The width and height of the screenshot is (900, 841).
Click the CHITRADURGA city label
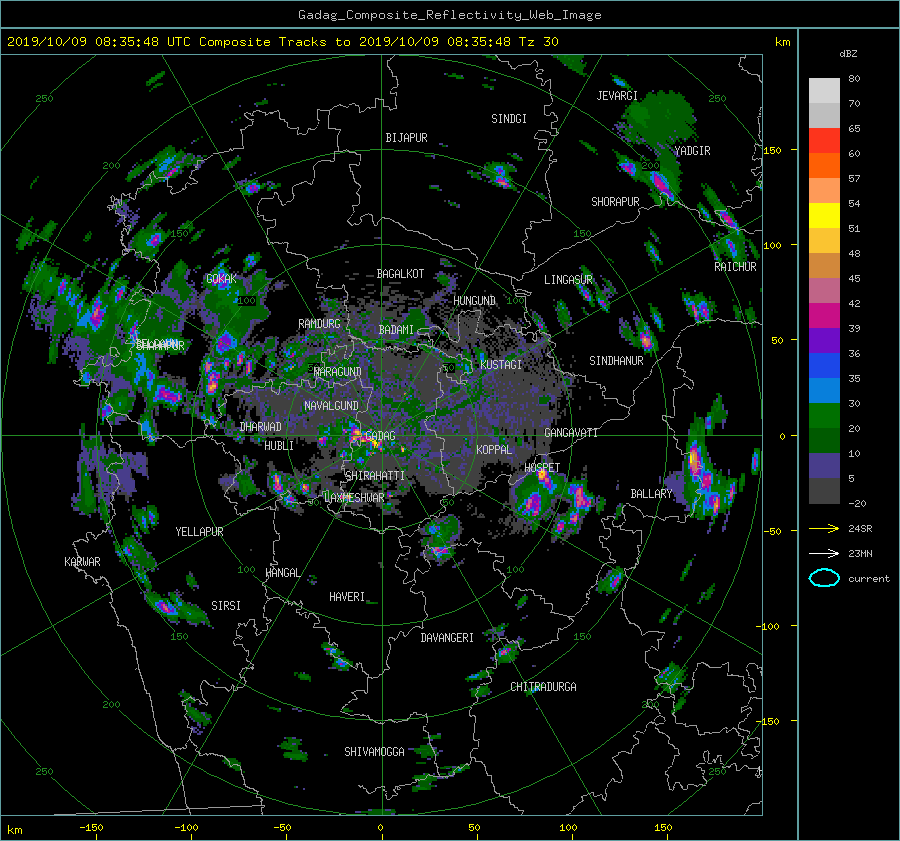click(543, 687)
